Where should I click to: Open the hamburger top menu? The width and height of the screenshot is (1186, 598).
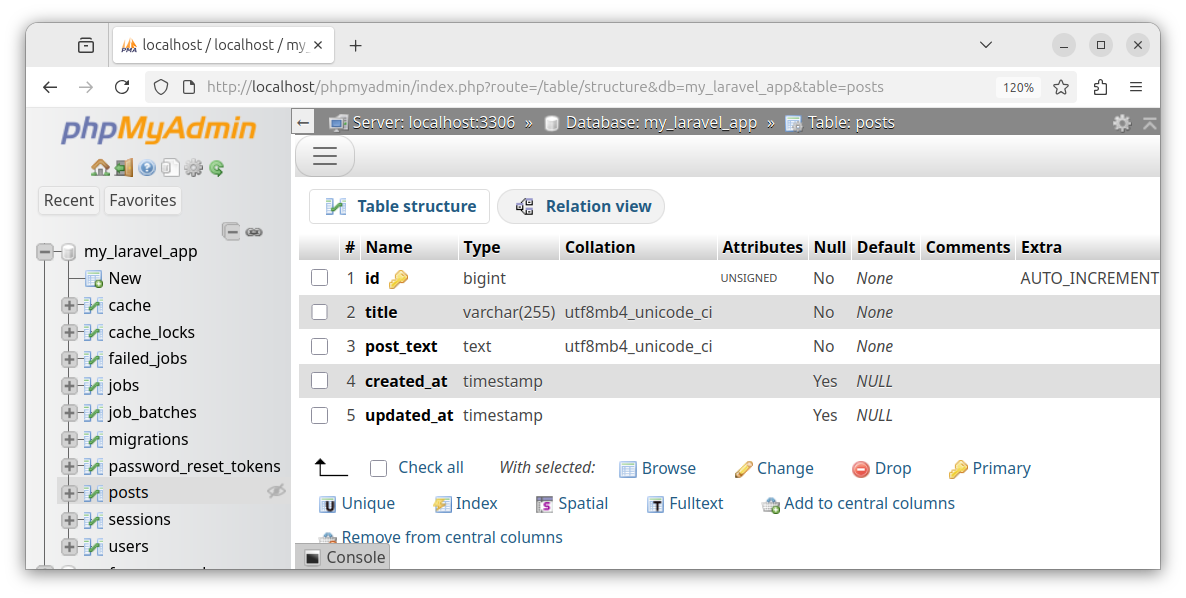(x=324, y=156)
